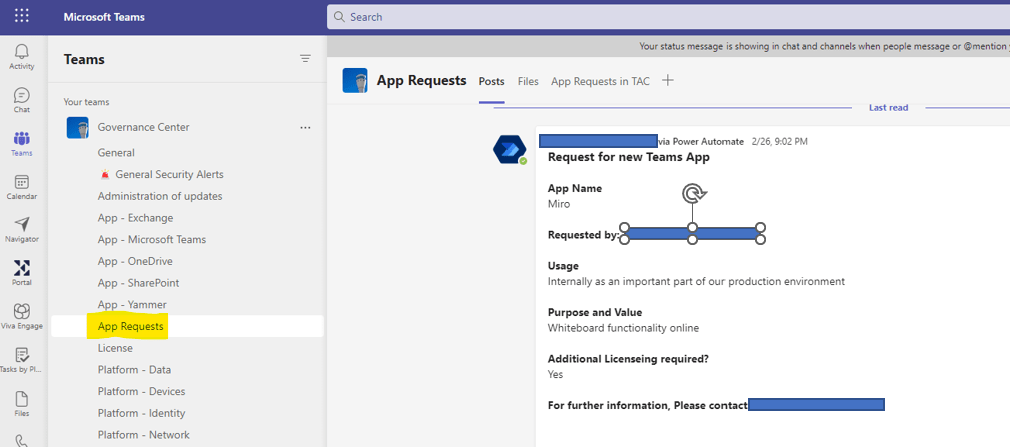Image resolution: width=1010 pixels, height=448 pixels.
Task: Open the Files app in sidebar
Action: [x=21, y=403]
